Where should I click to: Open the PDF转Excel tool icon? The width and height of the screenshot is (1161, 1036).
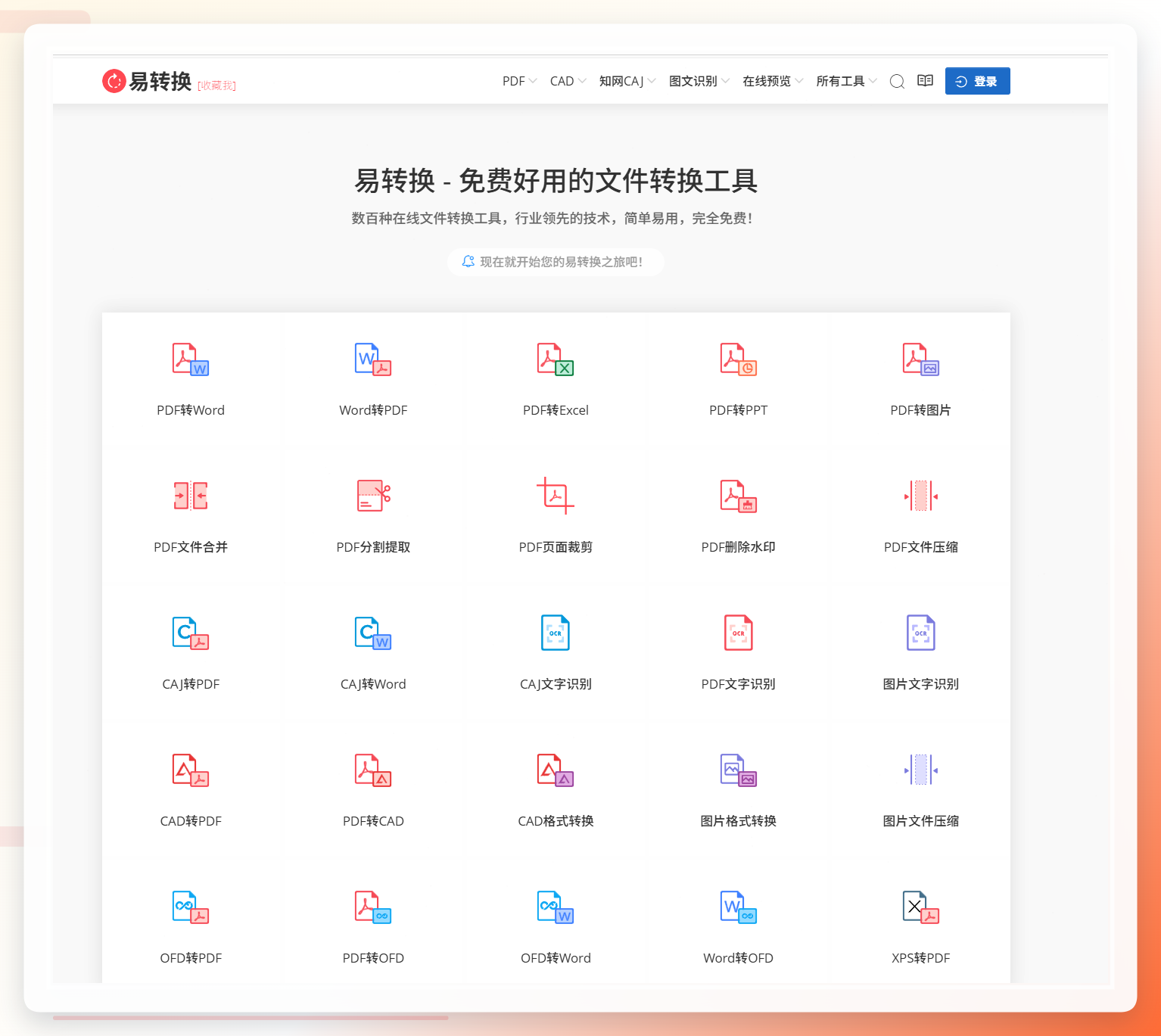coord(556,359)
